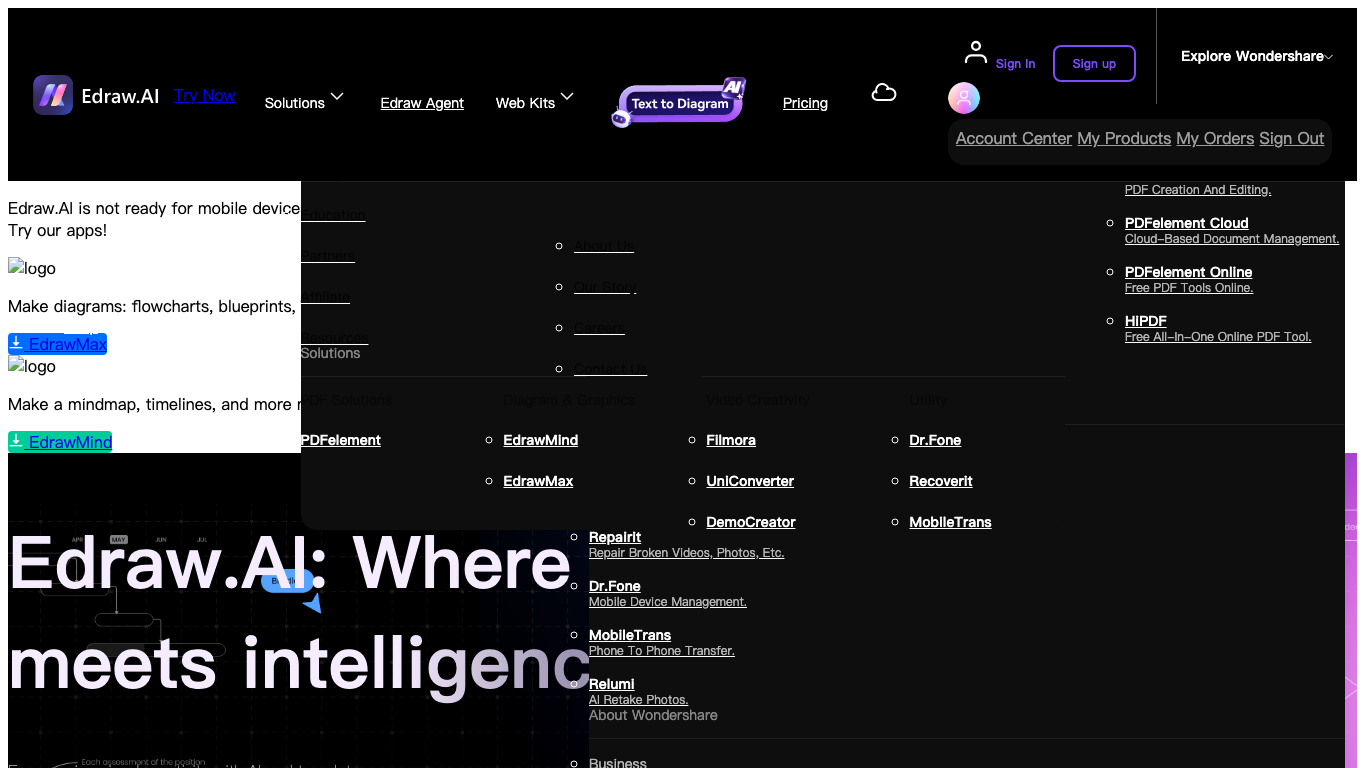
Task: Expand the Solutions dropdown chevron
Action: coord(337,96)
